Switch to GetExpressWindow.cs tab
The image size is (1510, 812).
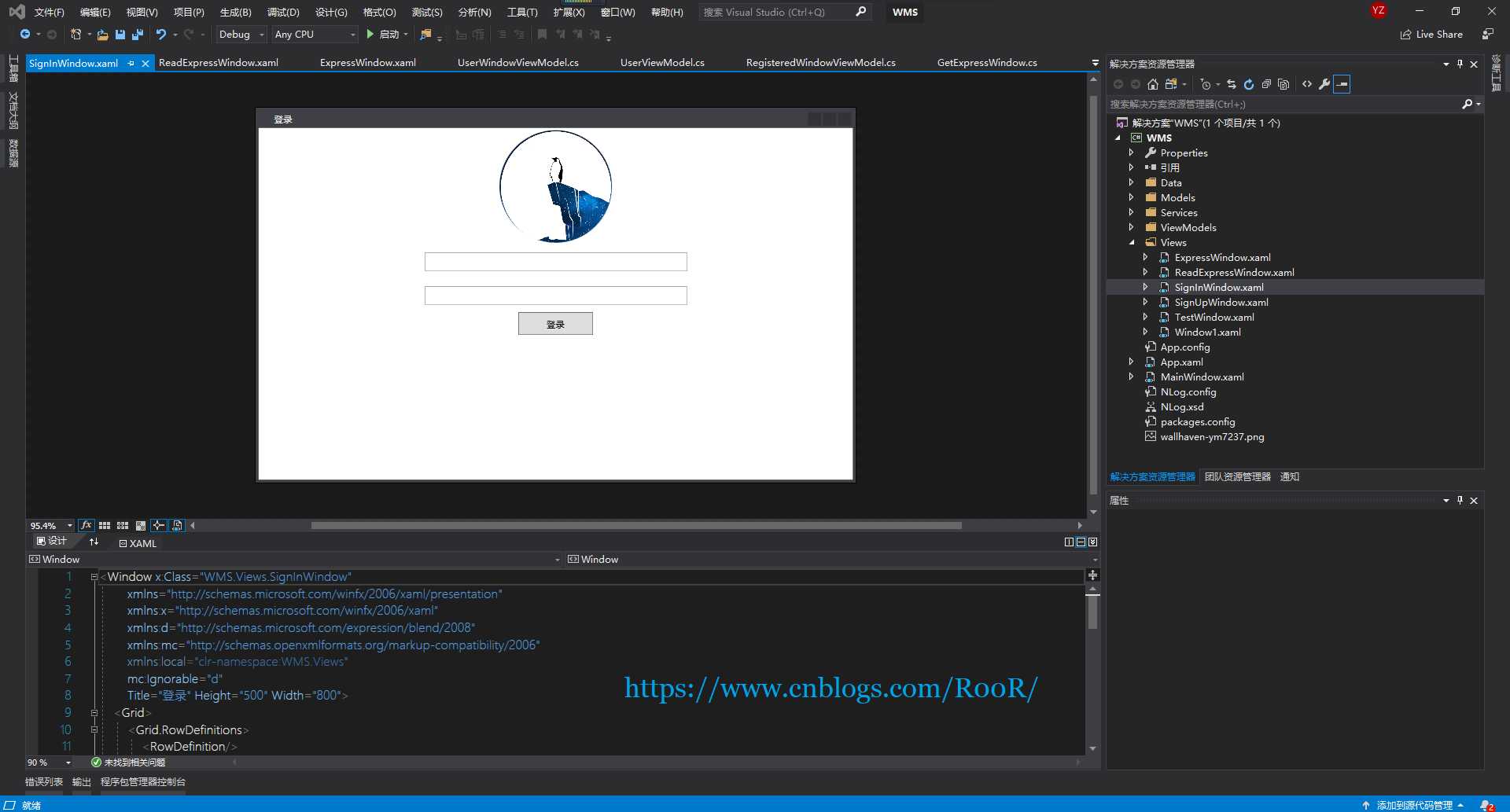[x=987, y=63]
